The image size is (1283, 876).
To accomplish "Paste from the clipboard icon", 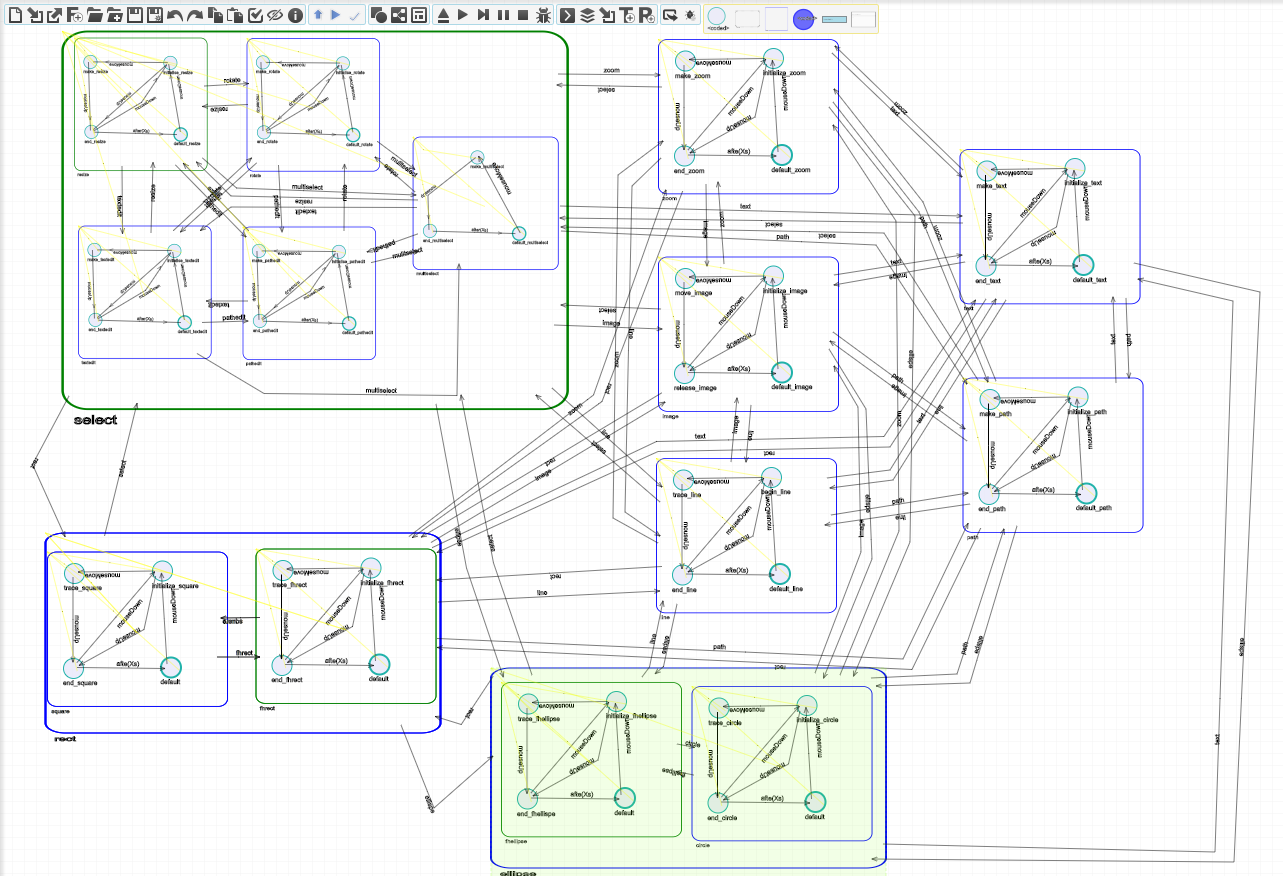I will pyautogui.click(x=235, y=15).
